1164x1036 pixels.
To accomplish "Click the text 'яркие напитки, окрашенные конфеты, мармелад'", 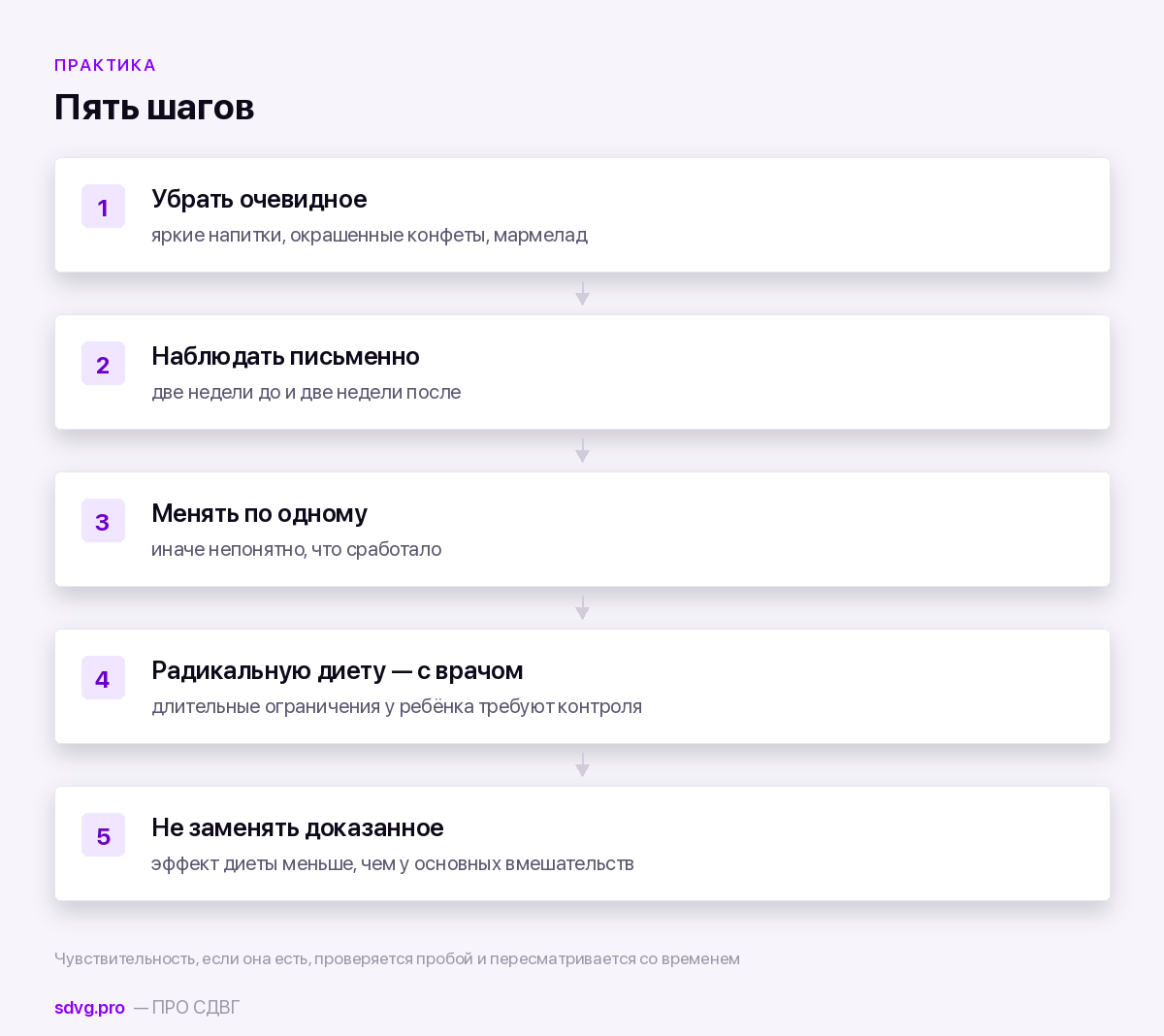I will point(370,235).
